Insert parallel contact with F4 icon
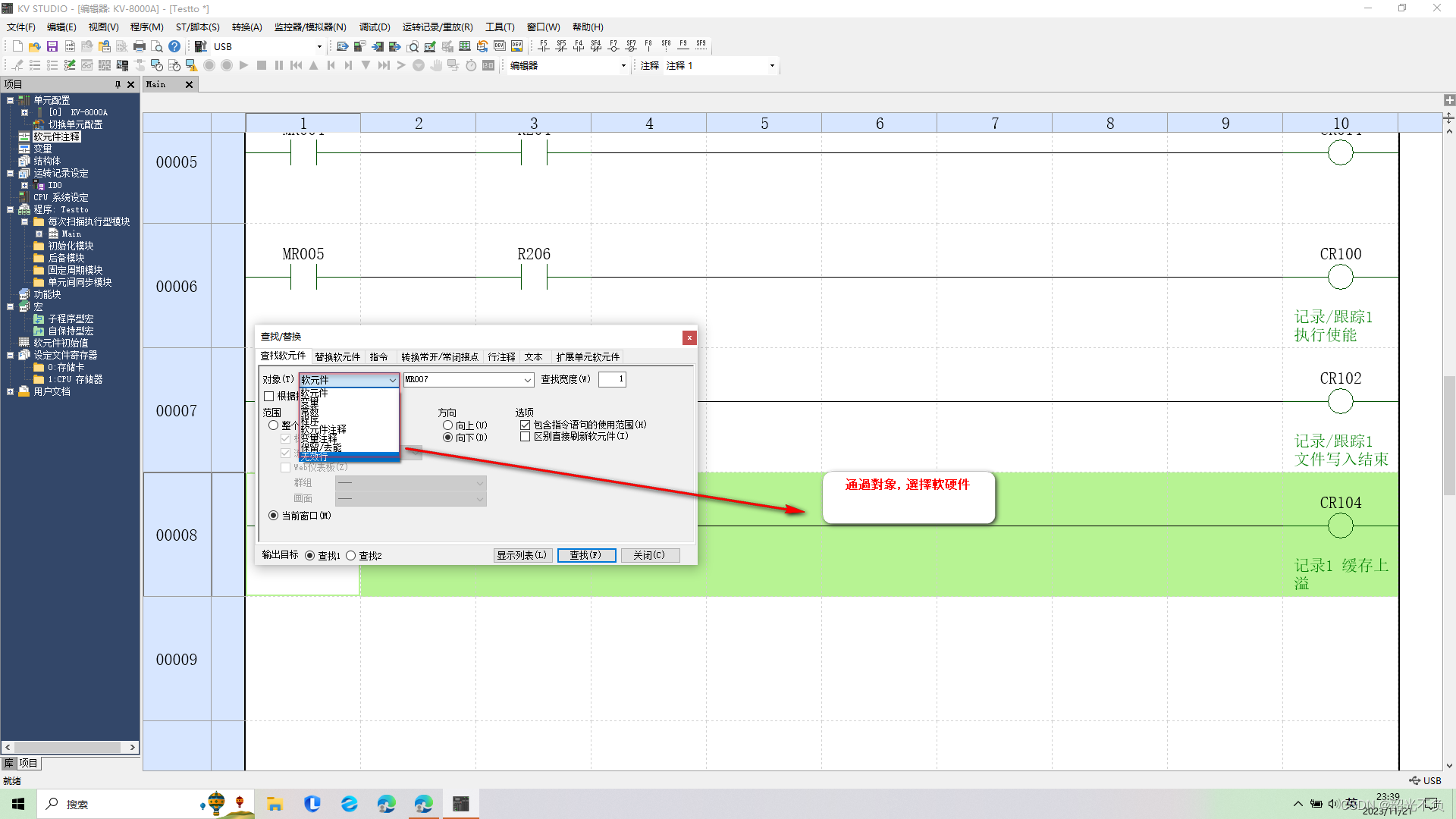This screenshot has height=819, width=1456. point(579,46)
